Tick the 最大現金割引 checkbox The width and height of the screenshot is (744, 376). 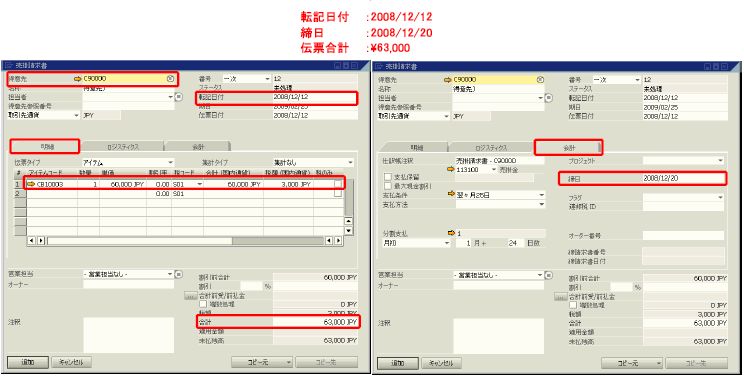[x=388, y=186]
